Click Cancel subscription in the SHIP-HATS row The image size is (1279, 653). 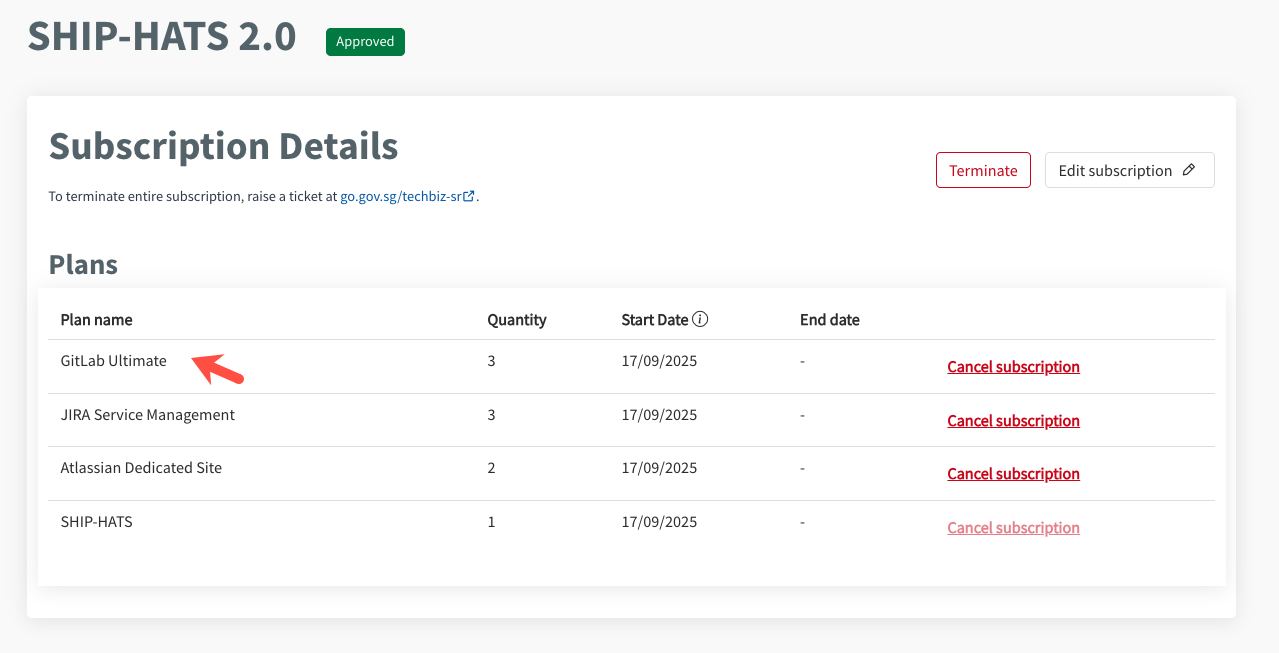tap(1013, 528)
